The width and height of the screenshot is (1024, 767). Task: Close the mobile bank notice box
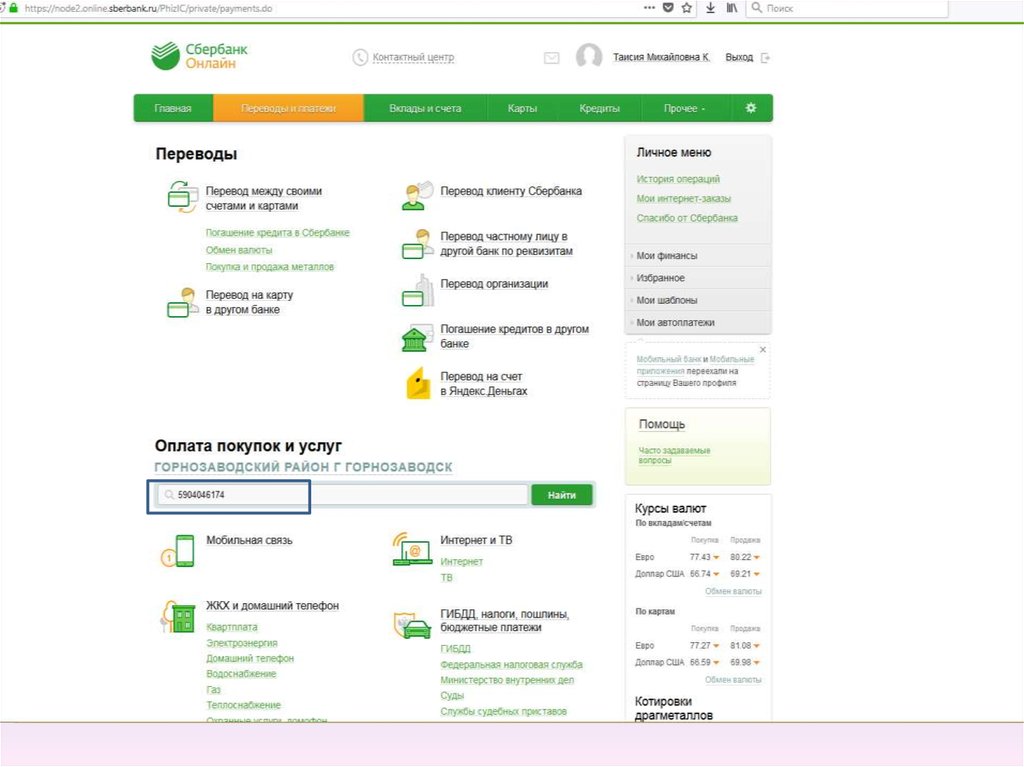[763, 350]
